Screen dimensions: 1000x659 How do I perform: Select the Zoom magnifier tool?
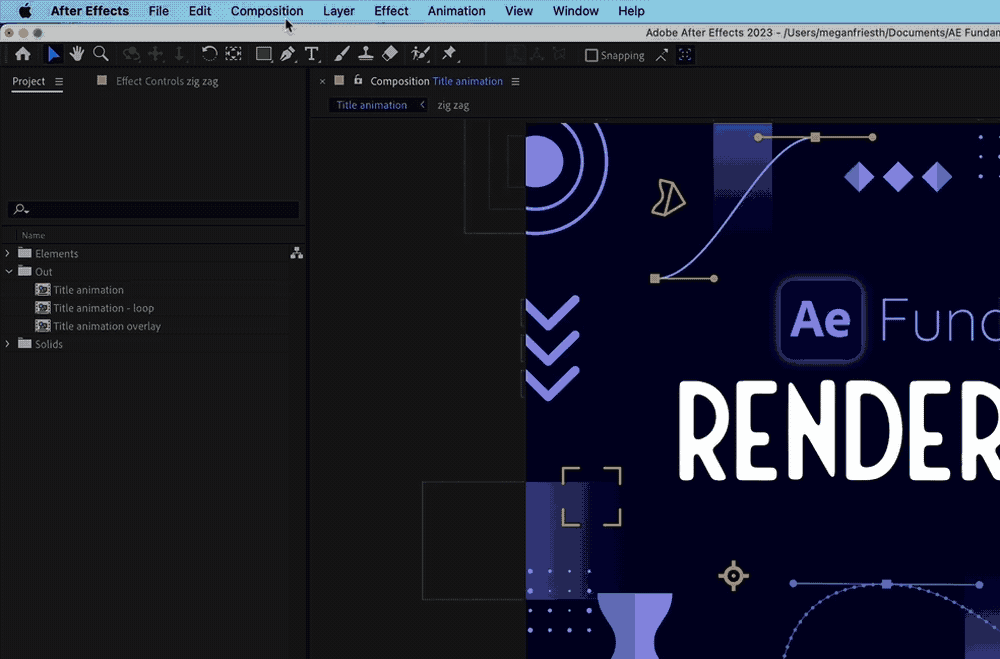101,54
